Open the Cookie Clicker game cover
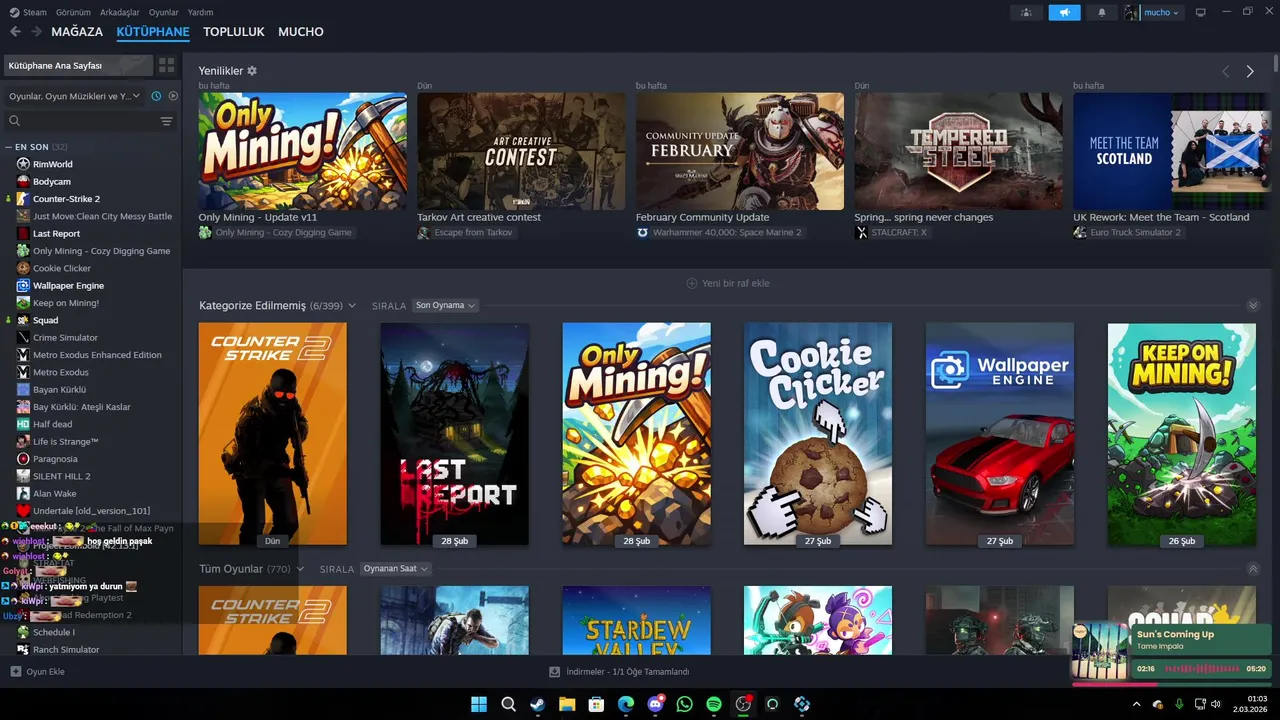The width and height of the screenshot is (1280, 720). click(818, 433)
